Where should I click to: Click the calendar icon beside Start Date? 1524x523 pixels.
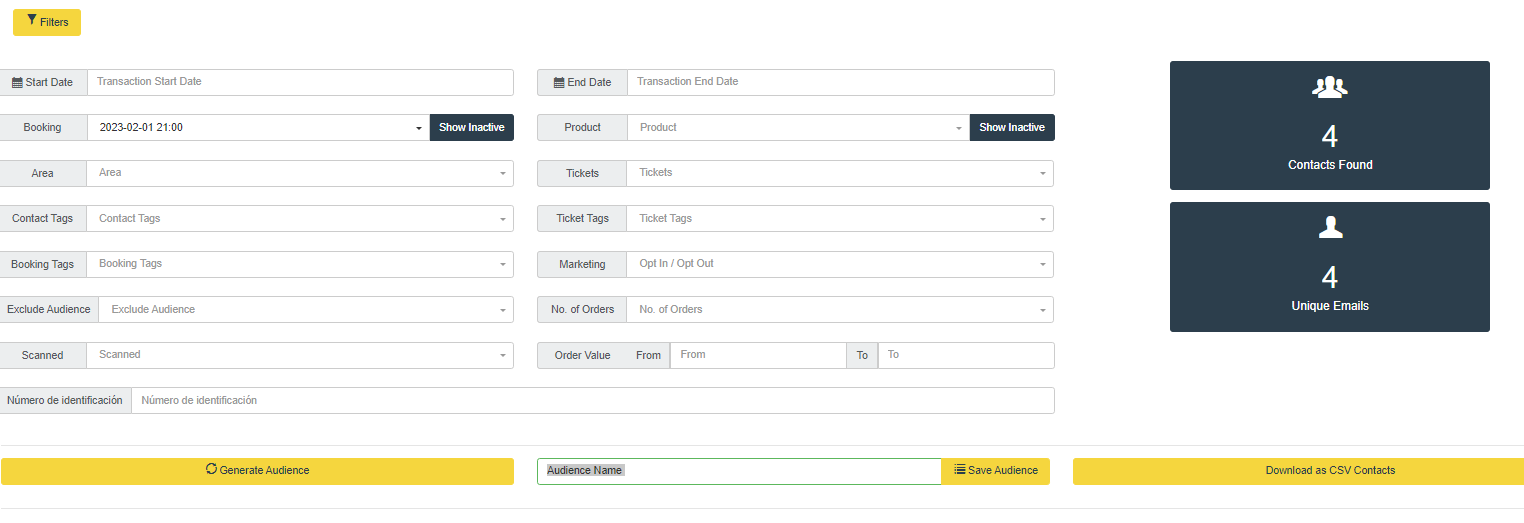click(x=17, y=82)
